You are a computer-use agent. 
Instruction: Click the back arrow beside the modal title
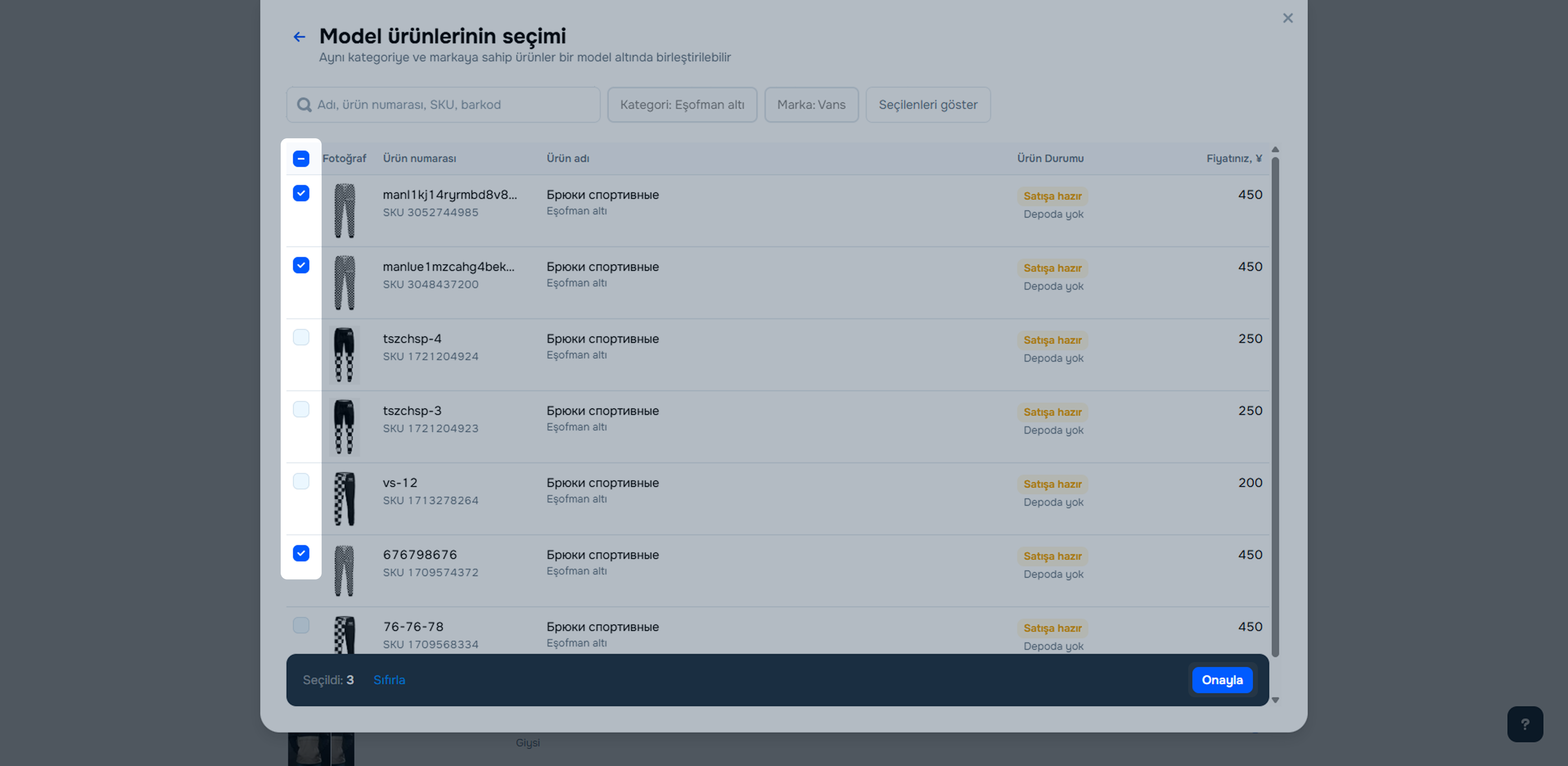click(x=299, y=37)
